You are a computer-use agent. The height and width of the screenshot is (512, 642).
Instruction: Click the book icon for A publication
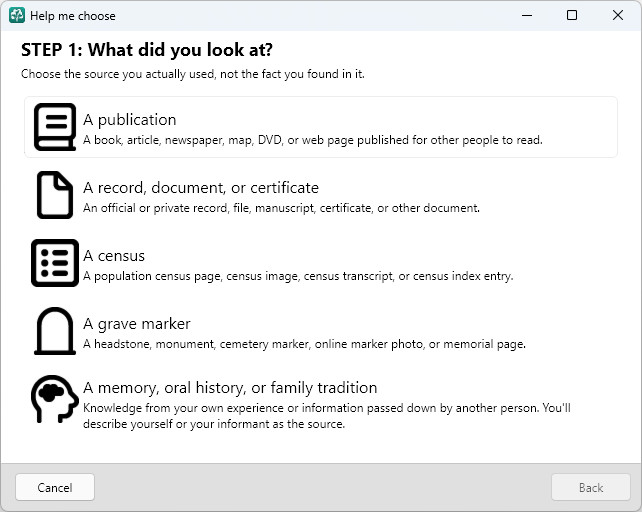tap(55, 127)
